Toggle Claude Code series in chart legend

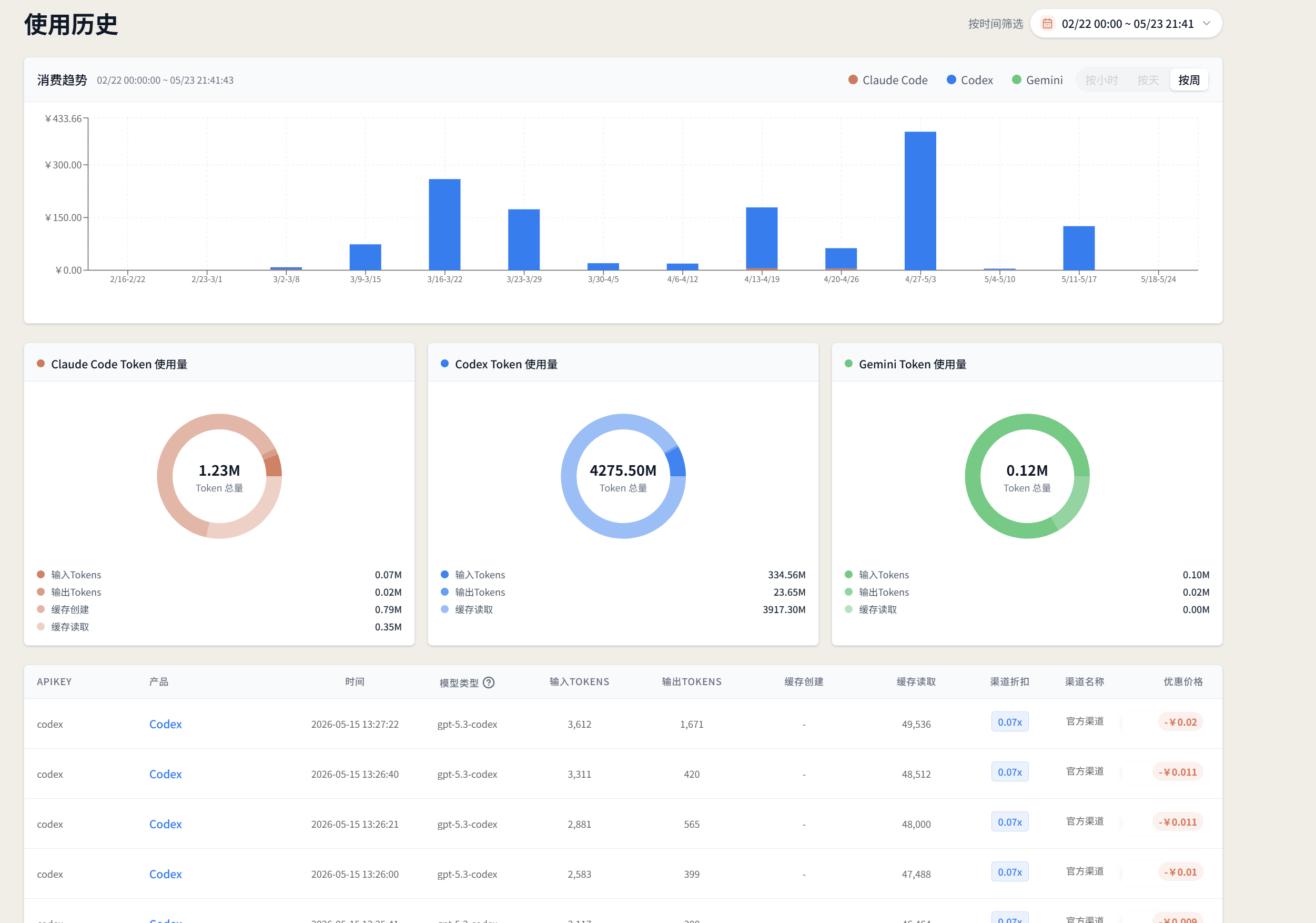pyautogui.click(x=888, y=79)
